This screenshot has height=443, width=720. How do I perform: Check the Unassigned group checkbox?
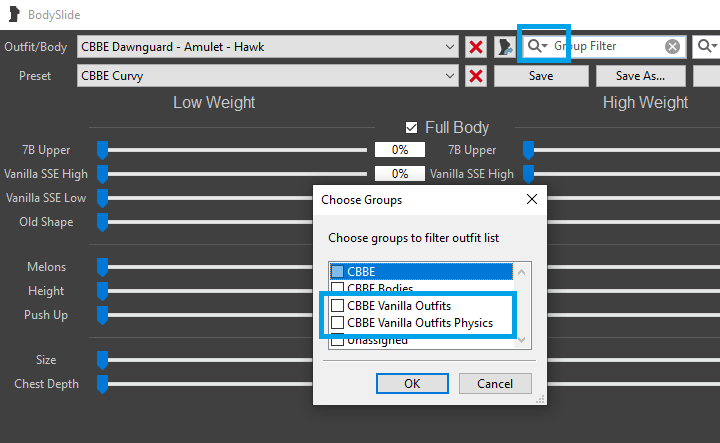pos(338,340)
